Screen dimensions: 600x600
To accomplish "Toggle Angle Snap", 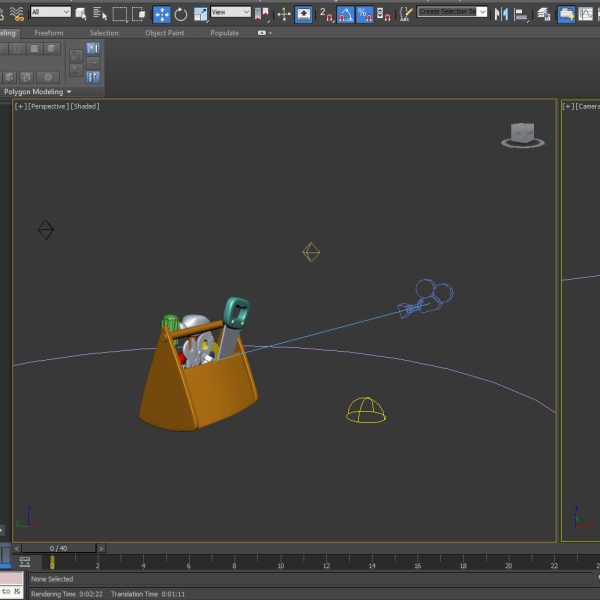I will [x=346, y=15].
